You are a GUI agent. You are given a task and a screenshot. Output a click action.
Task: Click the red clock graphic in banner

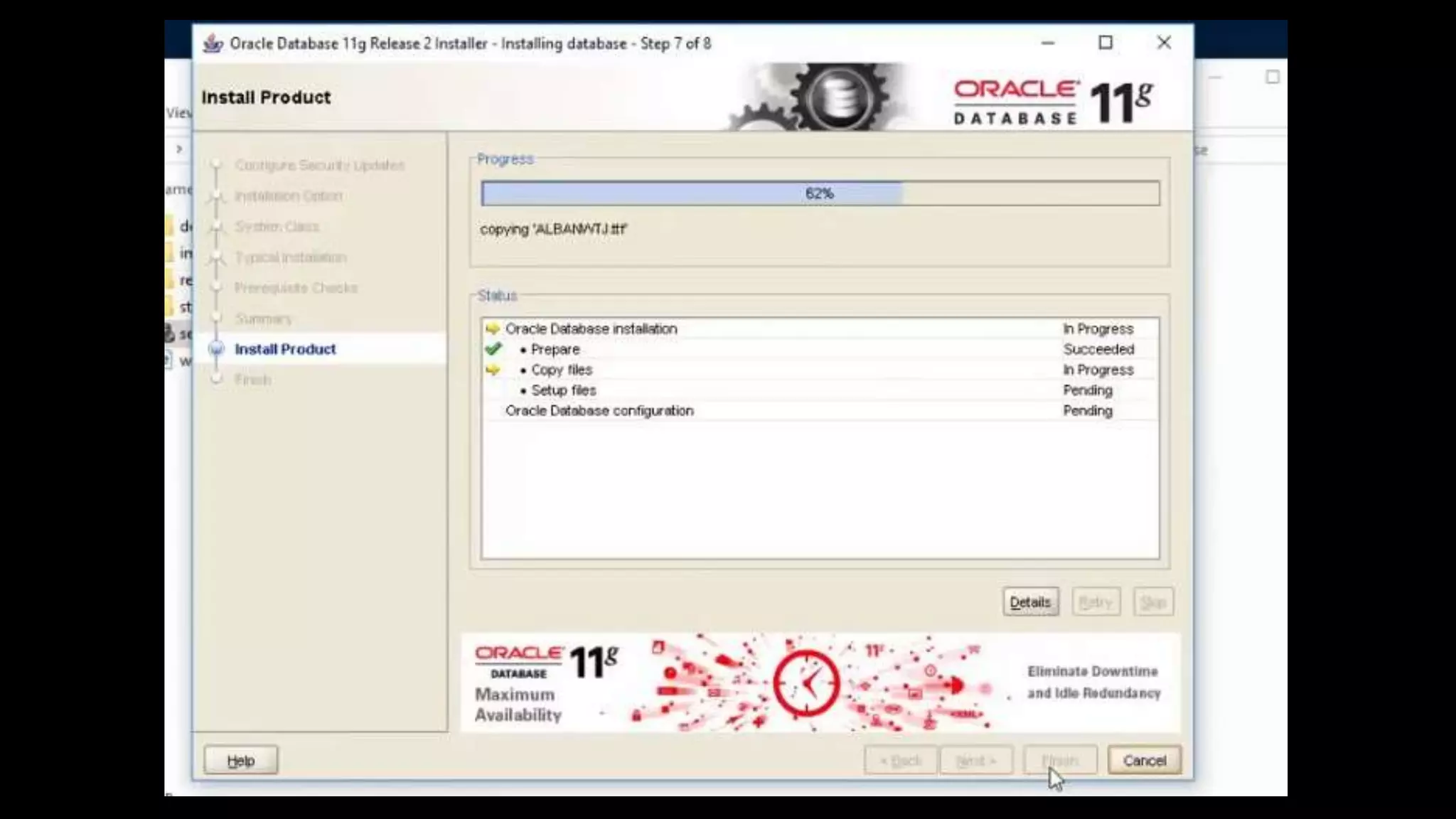tap(806, 682)
